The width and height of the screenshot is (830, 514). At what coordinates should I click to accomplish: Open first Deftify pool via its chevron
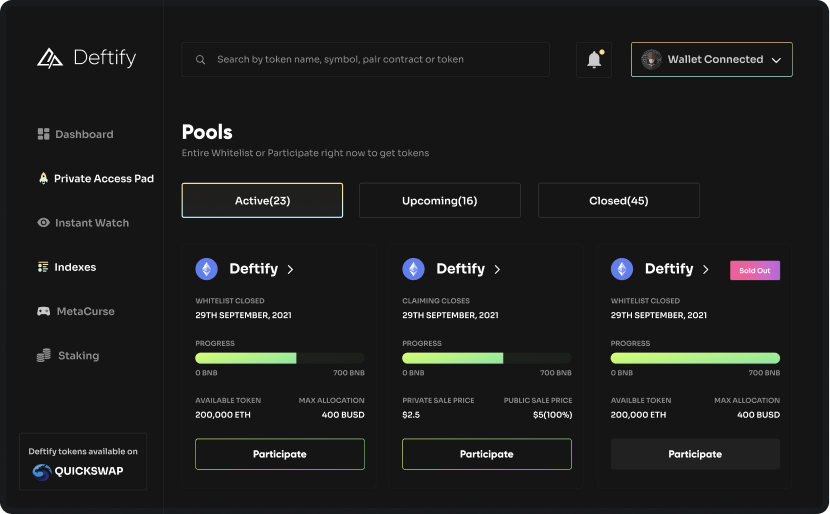click(290, 269)
